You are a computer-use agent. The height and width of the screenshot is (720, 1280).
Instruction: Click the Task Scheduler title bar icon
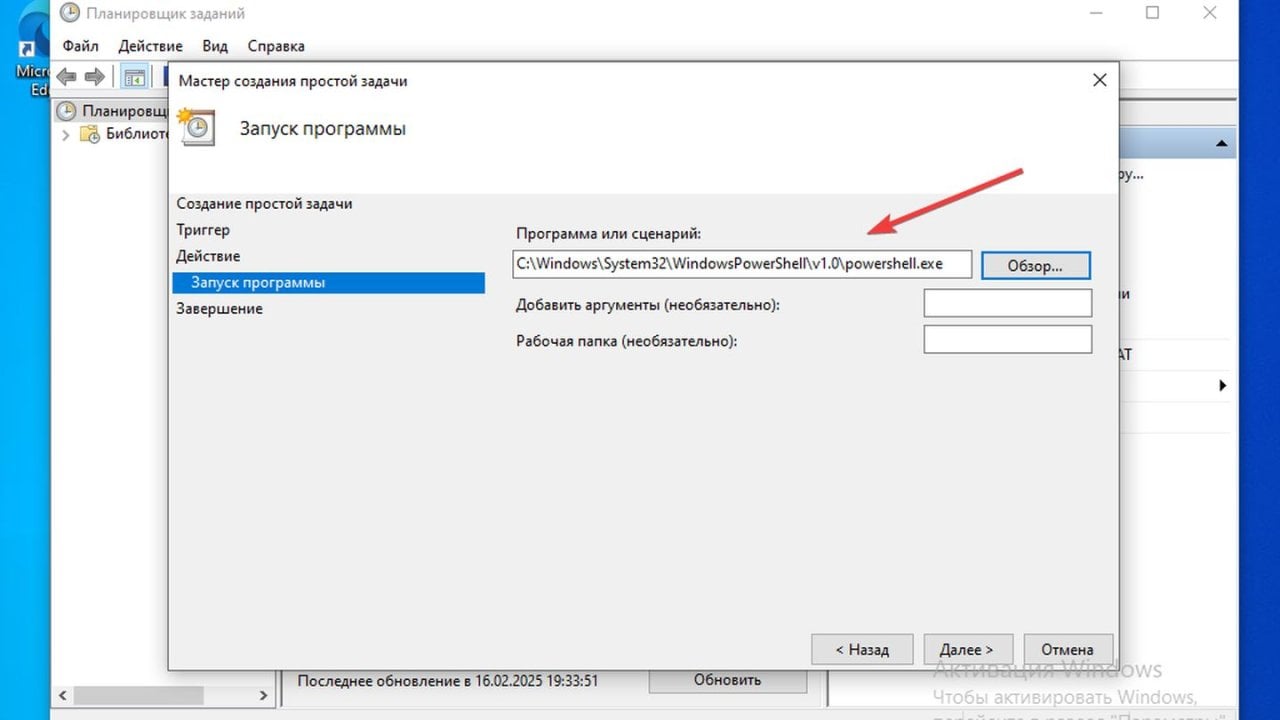pos(69,14)
